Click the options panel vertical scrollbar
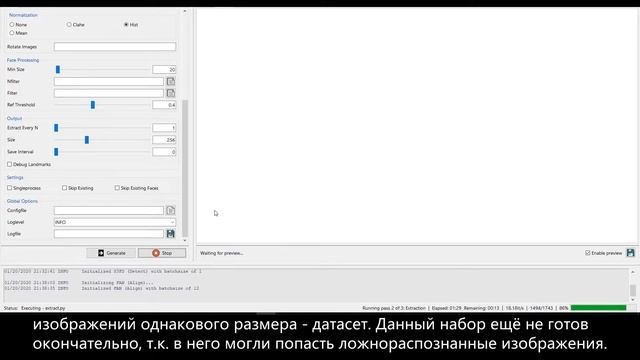The image size is (640, 360). [x=185, y=168]
